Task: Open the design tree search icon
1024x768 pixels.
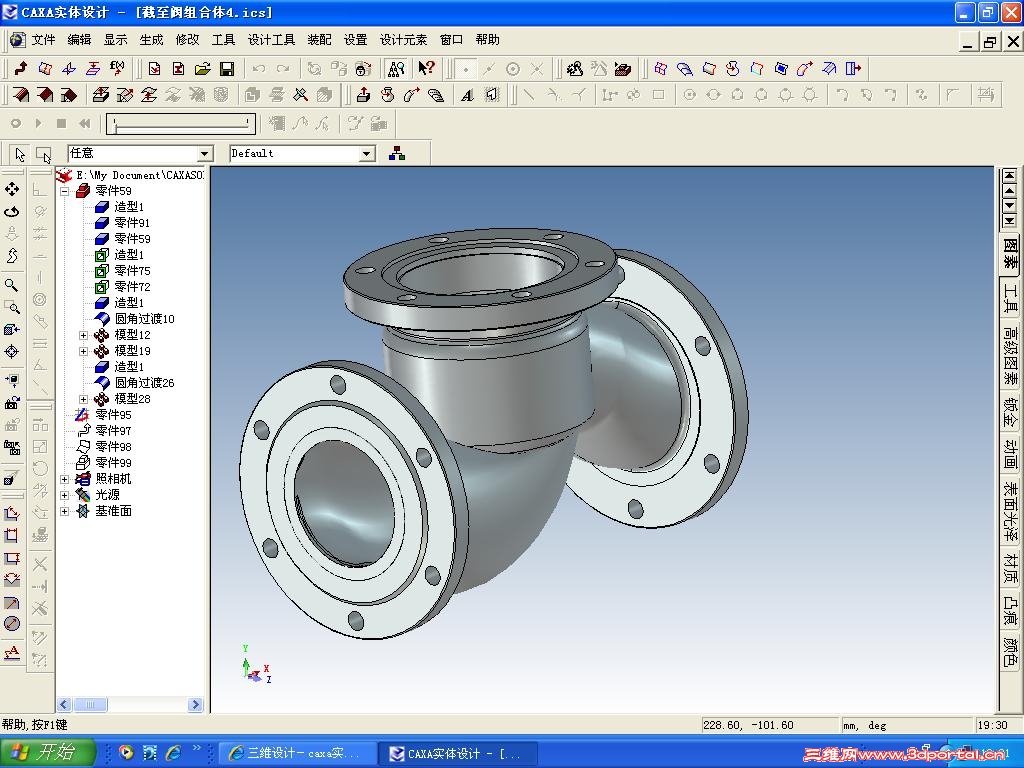Action: [396, 69]
